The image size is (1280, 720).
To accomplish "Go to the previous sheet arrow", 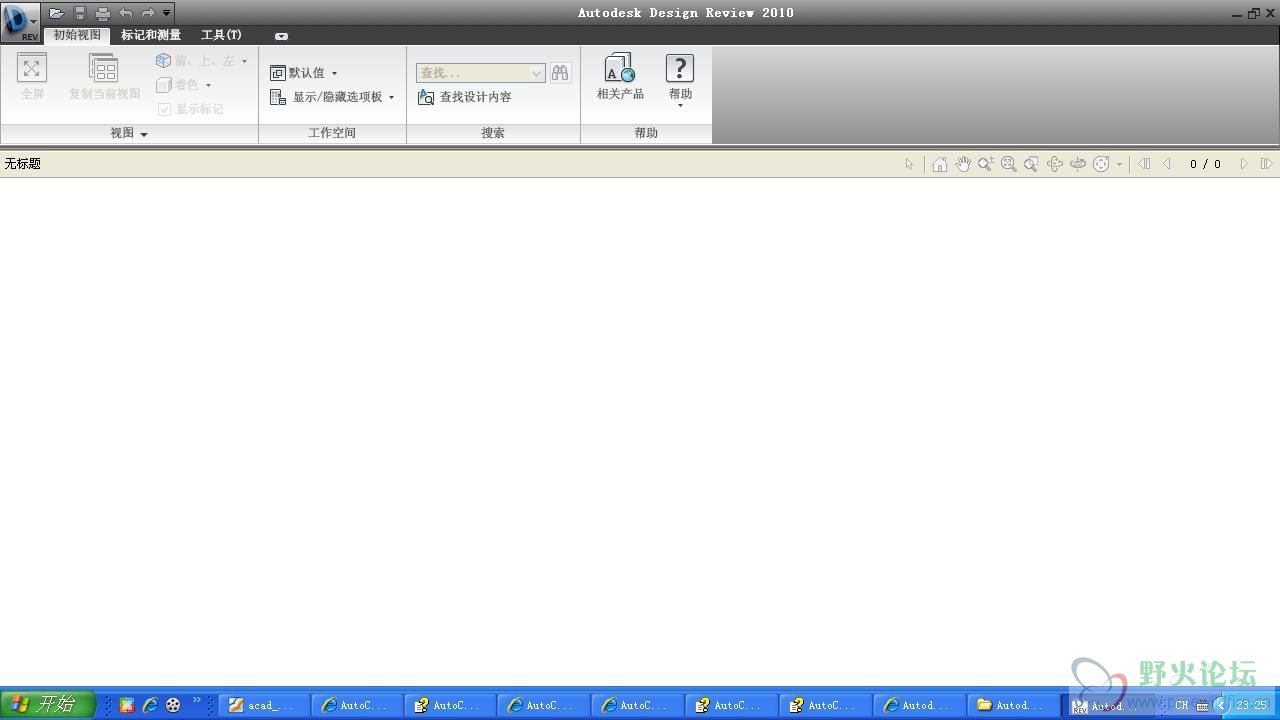I will tap(1167, 164).
